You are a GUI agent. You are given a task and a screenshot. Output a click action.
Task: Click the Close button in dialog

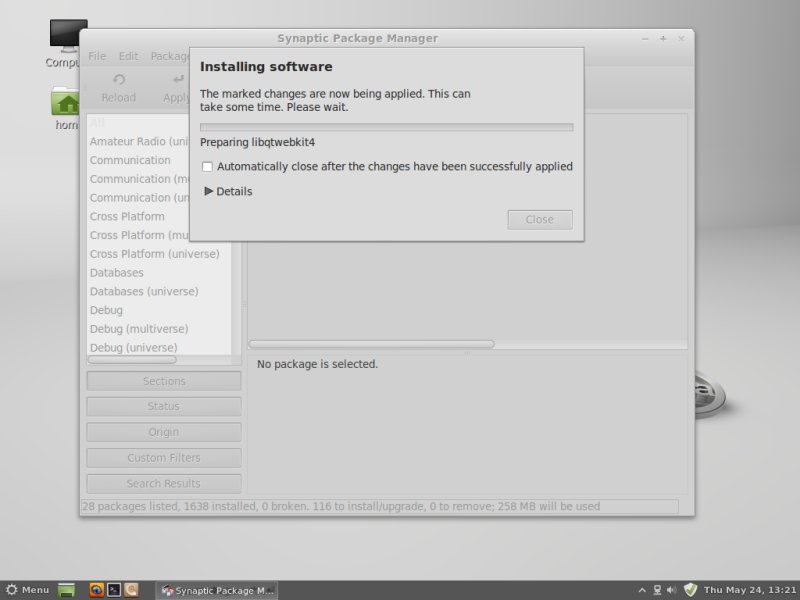540,220
